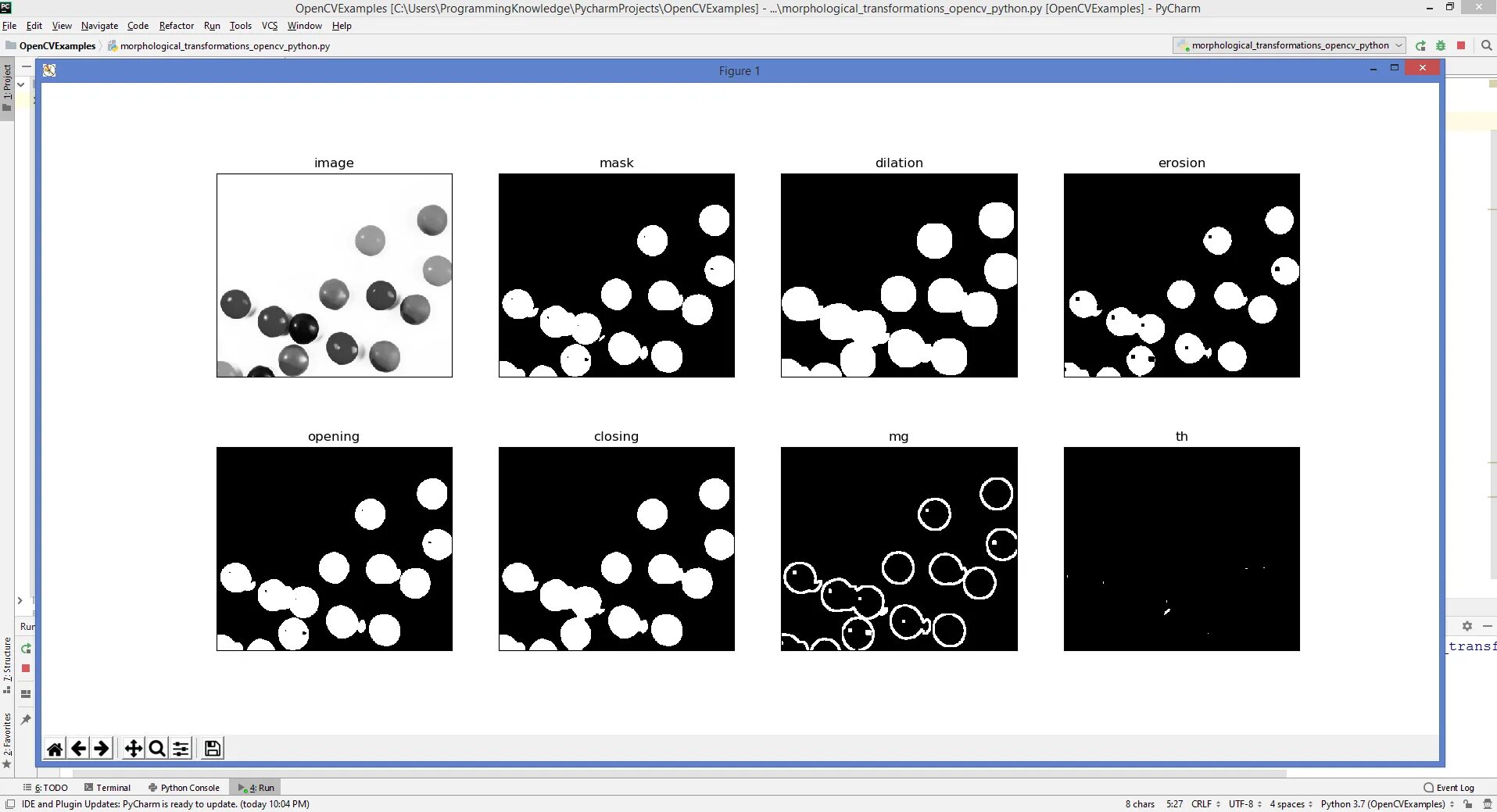This screenshot has height=812, width=1497.
Task: Click the 'th' top hat subplot
Action: pyautogui.click(x=1182, y=549)
